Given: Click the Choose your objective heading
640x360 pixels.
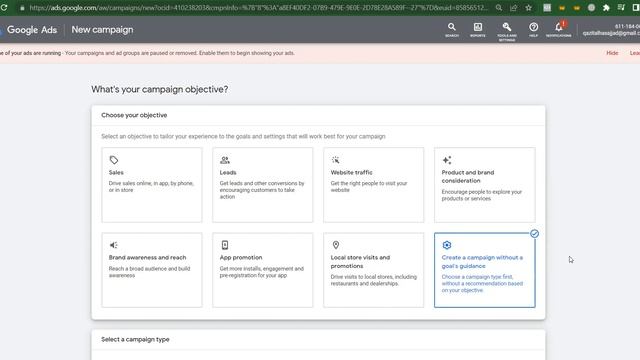Looking at the screenshot, I should point(134,115).
